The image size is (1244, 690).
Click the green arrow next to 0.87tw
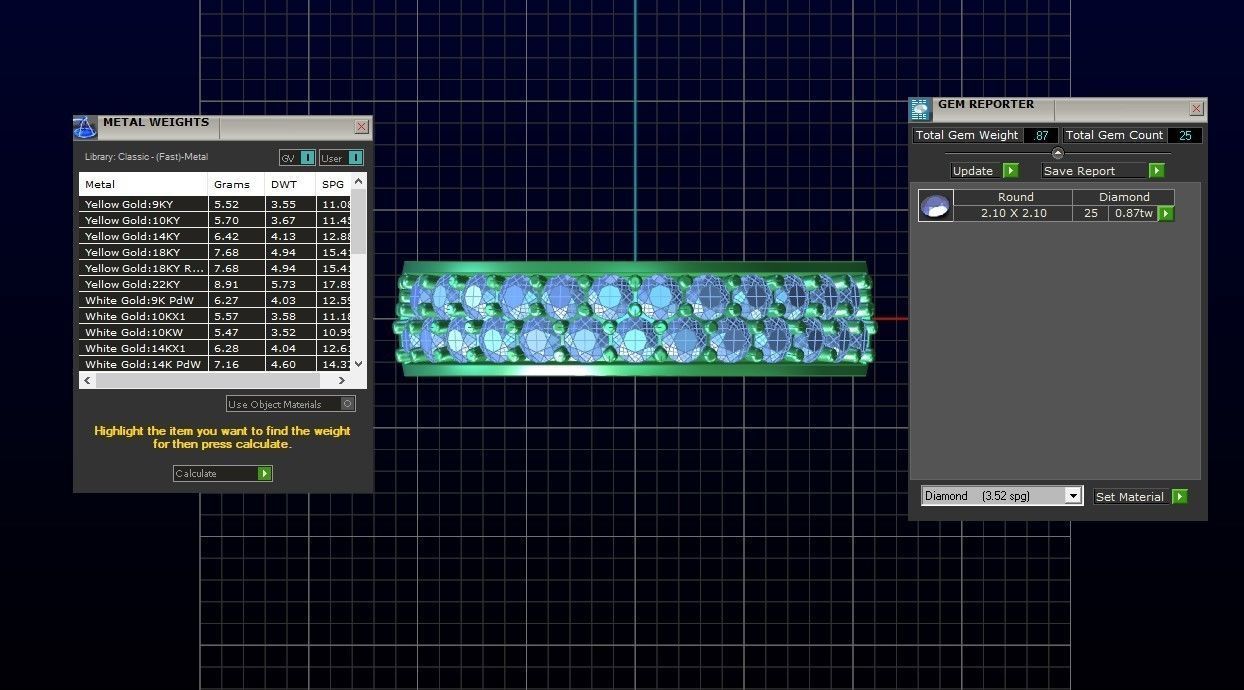point(1166,214)
